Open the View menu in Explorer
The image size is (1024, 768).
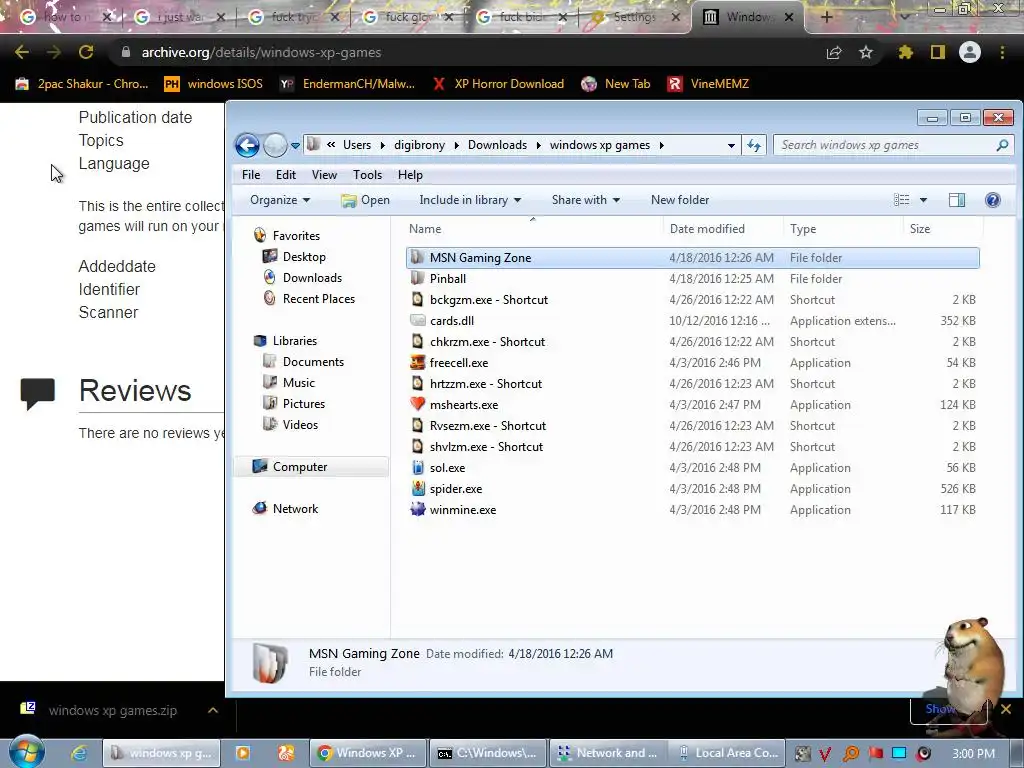(x=324, y=174)
